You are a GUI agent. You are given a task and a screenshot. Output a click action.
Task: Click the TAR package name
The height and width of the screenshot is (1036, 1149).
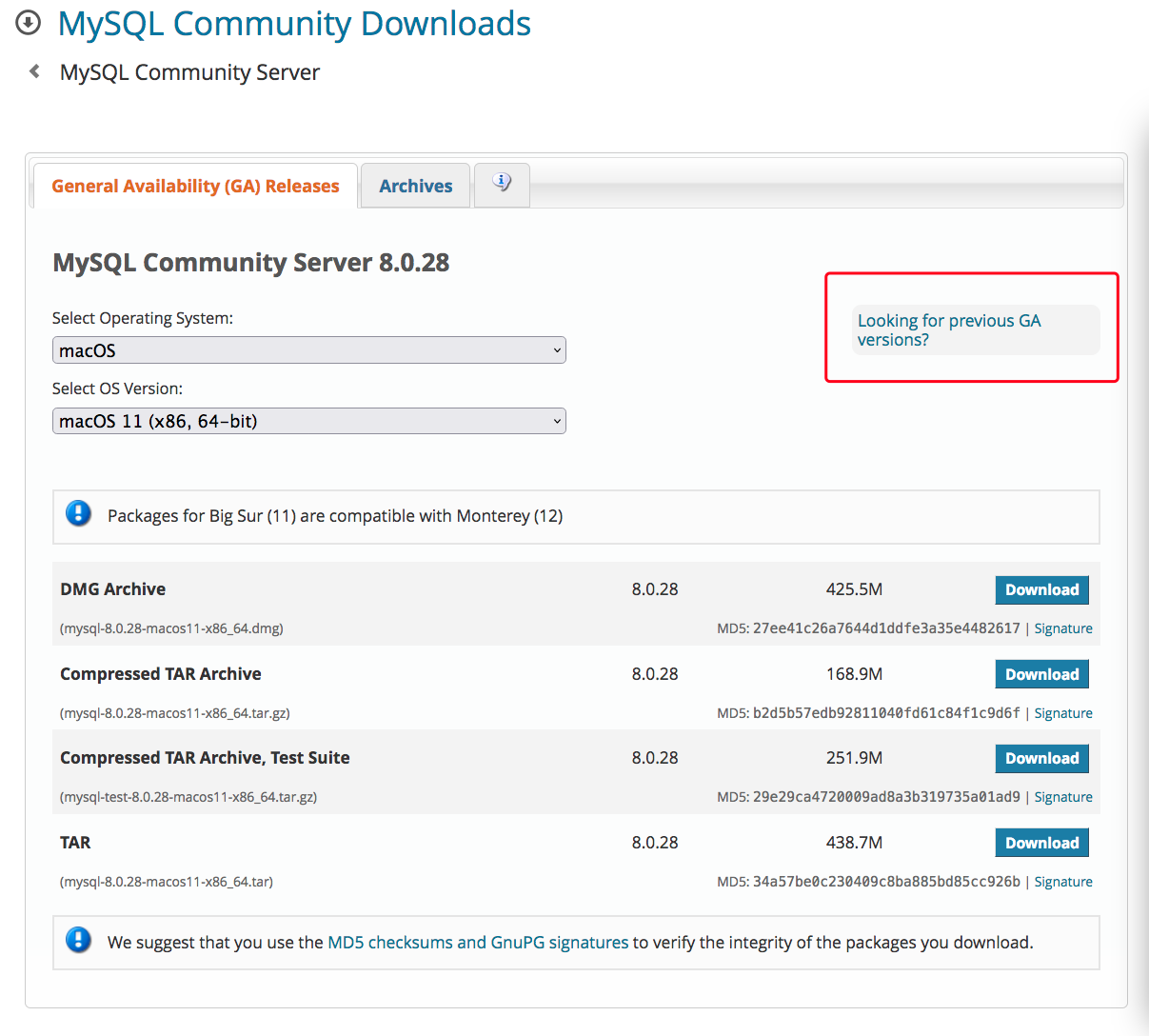pos(75,843)
